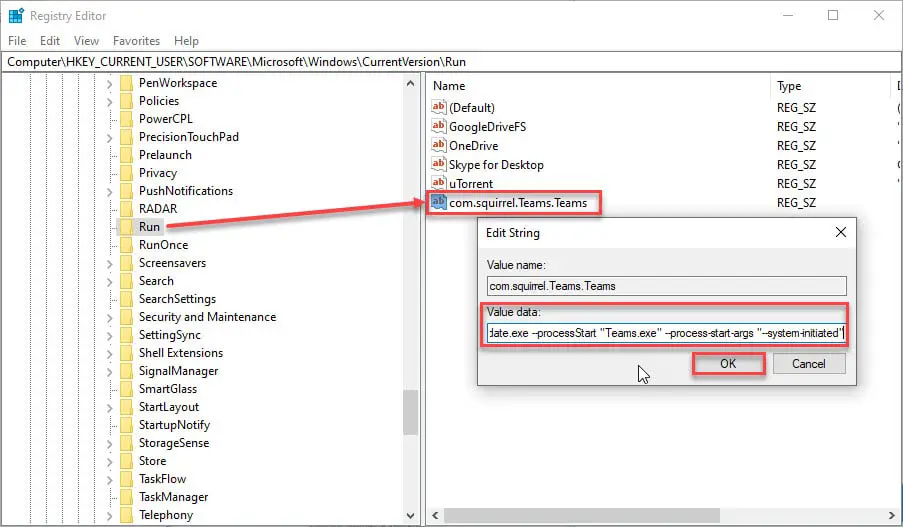903x527 pixels.
Task: Expand the Security and Maintenance key
Action: pyautogui.click(x=109, y=318)
